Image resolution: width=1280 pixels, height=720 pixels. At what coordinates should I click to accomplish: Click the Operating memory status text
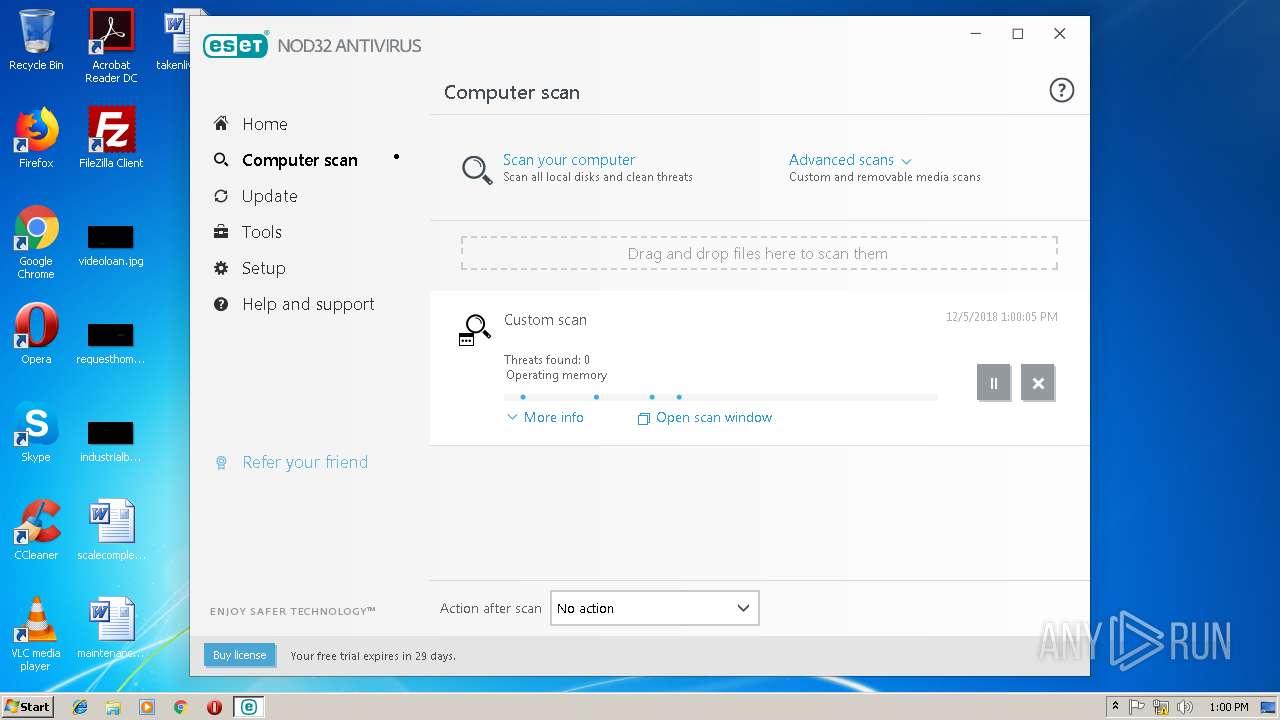556,375
